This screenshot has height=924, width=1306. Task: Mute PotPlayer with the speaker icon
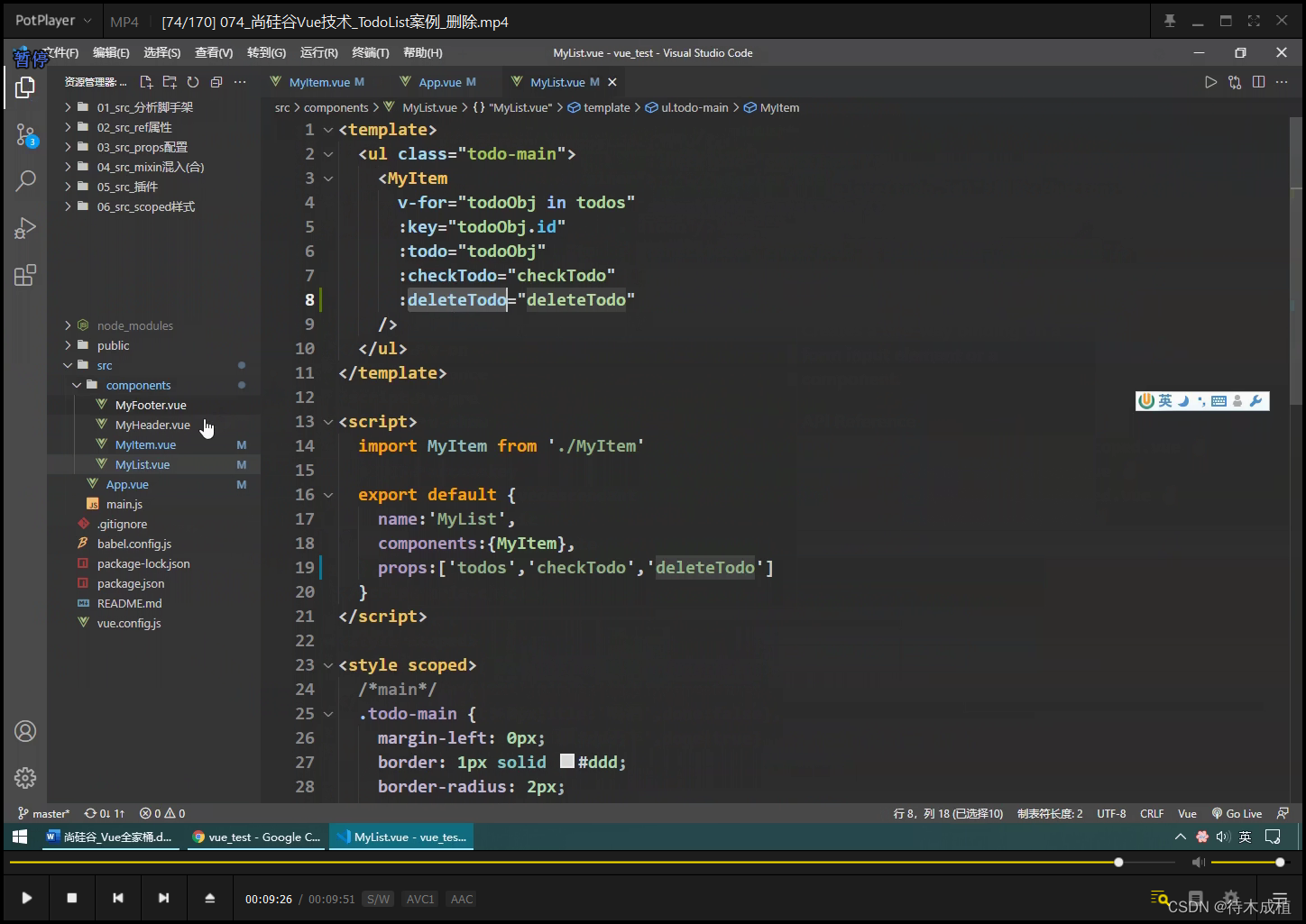click(x=1199, y=863)
